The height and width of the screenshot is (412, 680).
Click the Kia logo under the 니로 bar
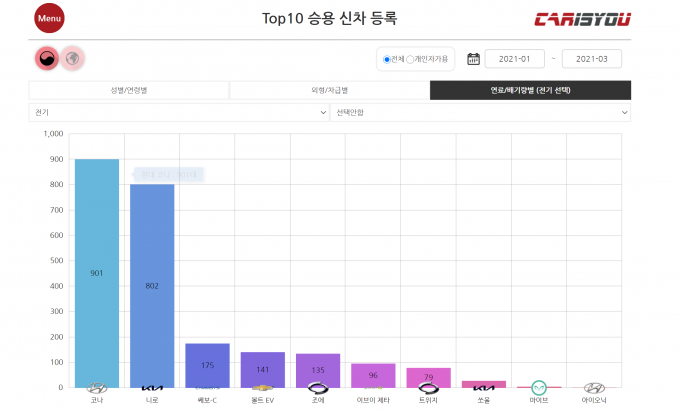tap(152, 388)
